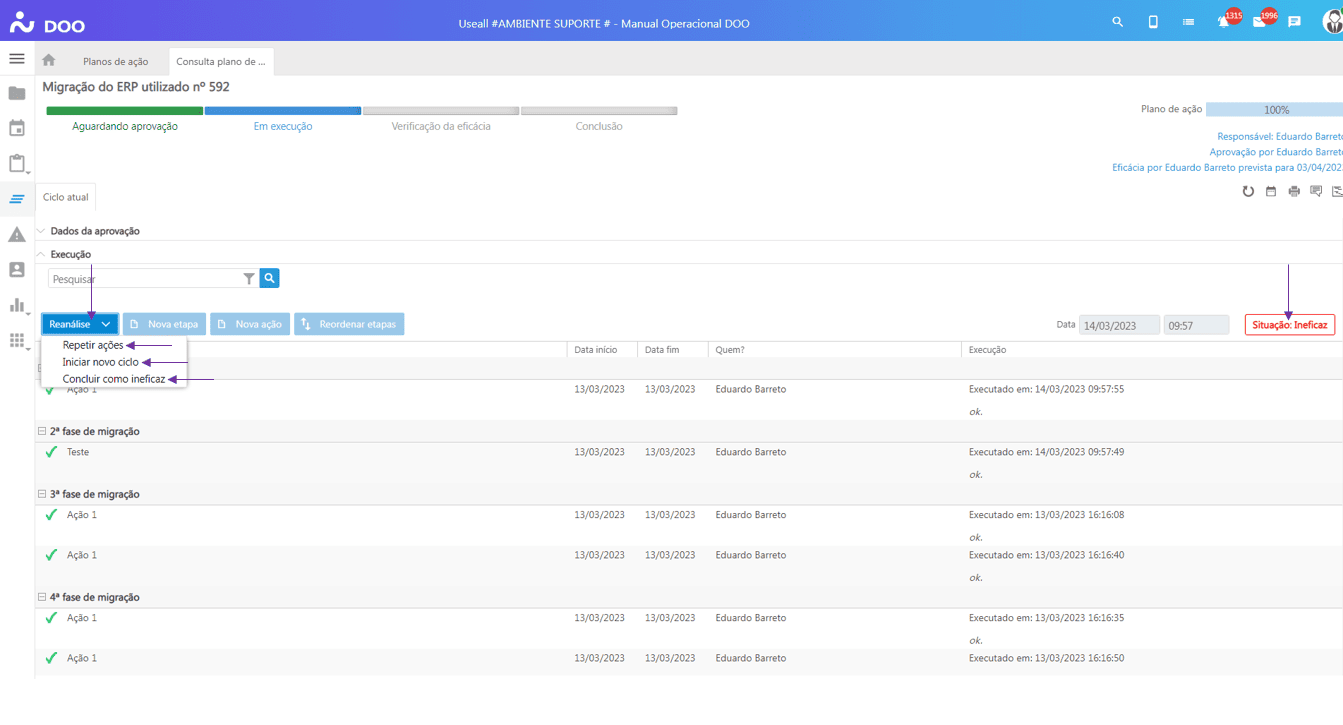Select Repetir ações from the menu
The height and width of the screenshot is (725, 1343).
coord(93,345)
